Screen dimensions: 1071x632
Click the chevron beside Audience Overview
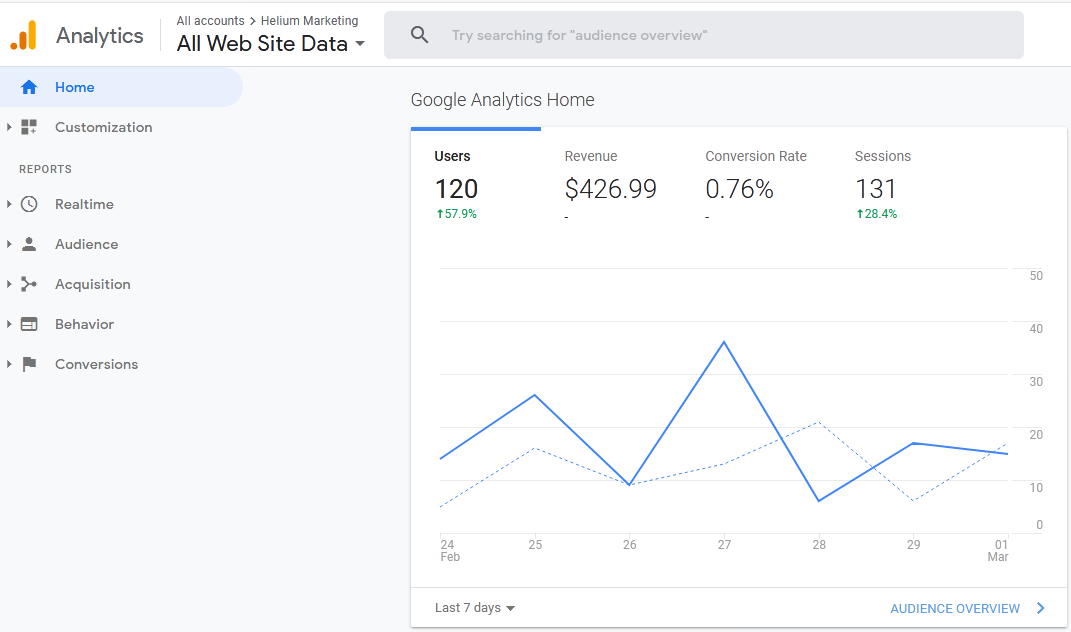(x=1040, y=608)
